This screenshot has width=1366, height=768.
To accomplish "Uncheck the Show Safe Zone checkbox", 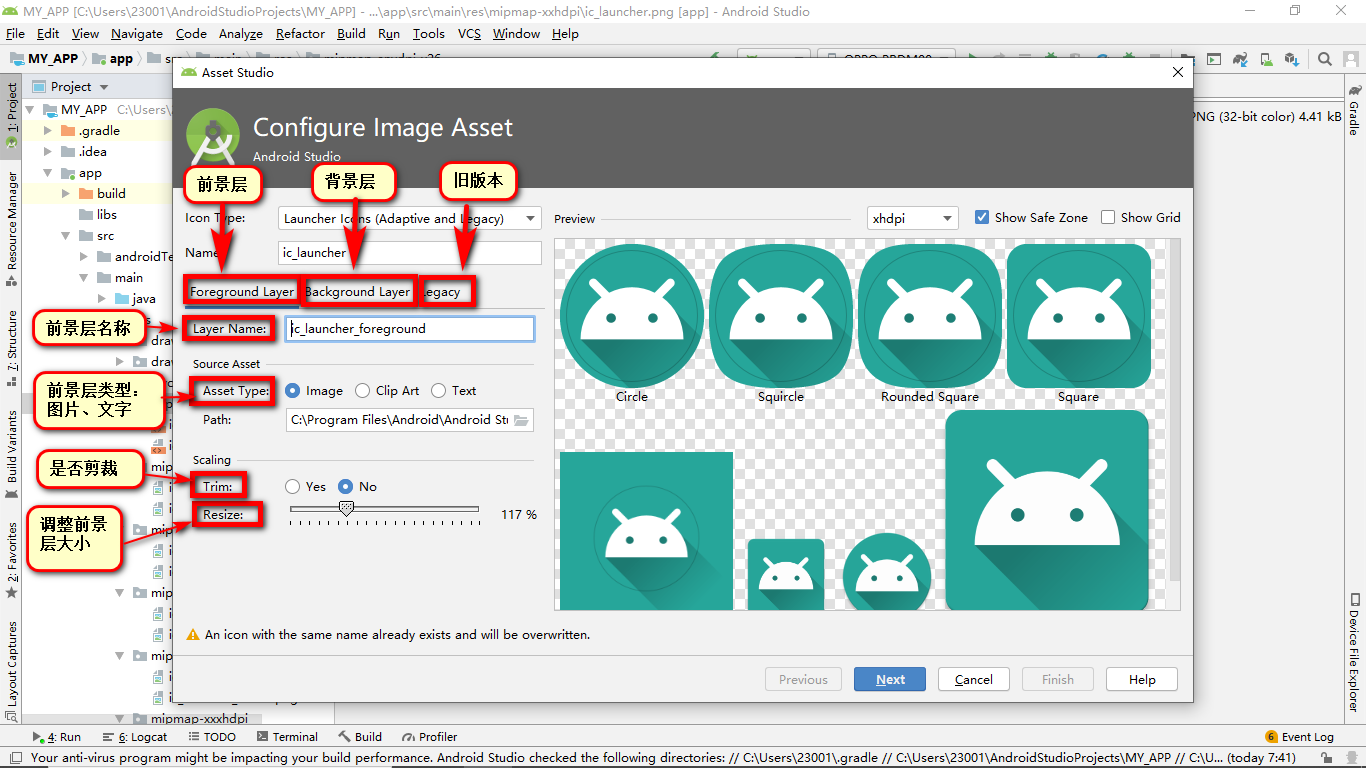I will [982, 217].
